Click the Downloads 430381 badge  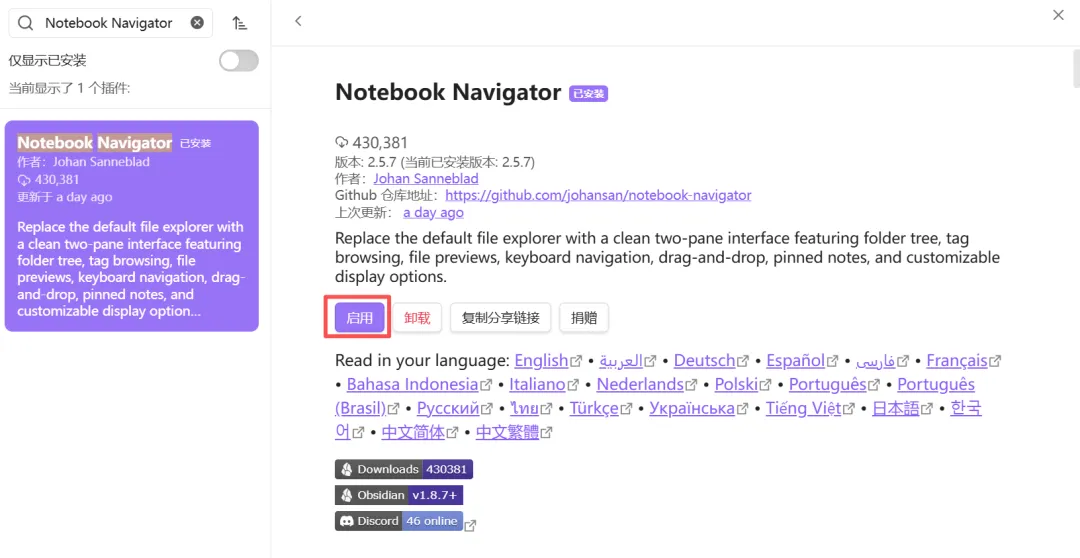404,469
